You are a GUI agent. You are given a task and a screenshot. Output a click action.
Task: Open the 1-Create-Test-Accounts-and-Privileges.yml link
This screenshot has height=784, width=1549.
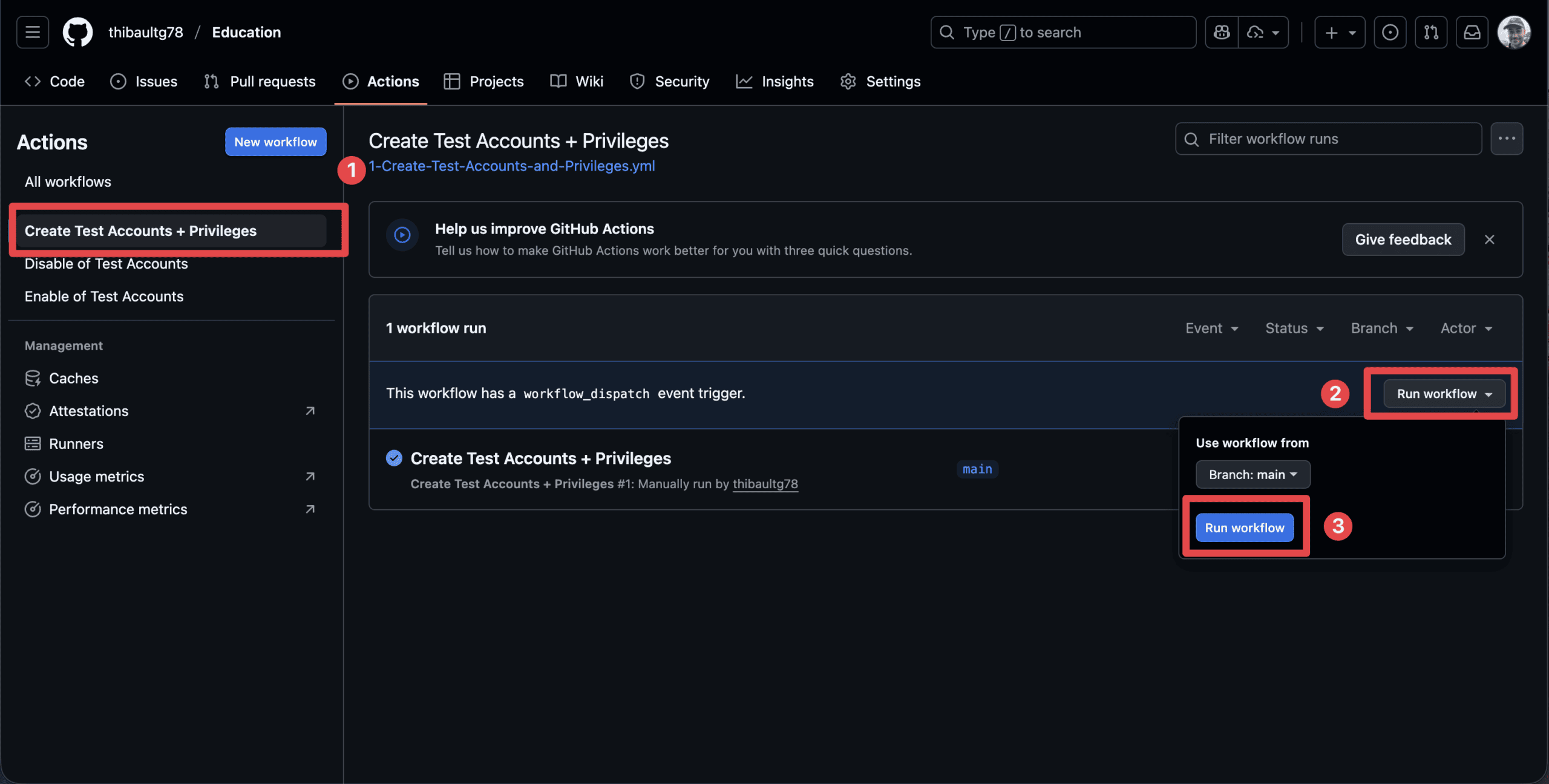tap(512, 166)
